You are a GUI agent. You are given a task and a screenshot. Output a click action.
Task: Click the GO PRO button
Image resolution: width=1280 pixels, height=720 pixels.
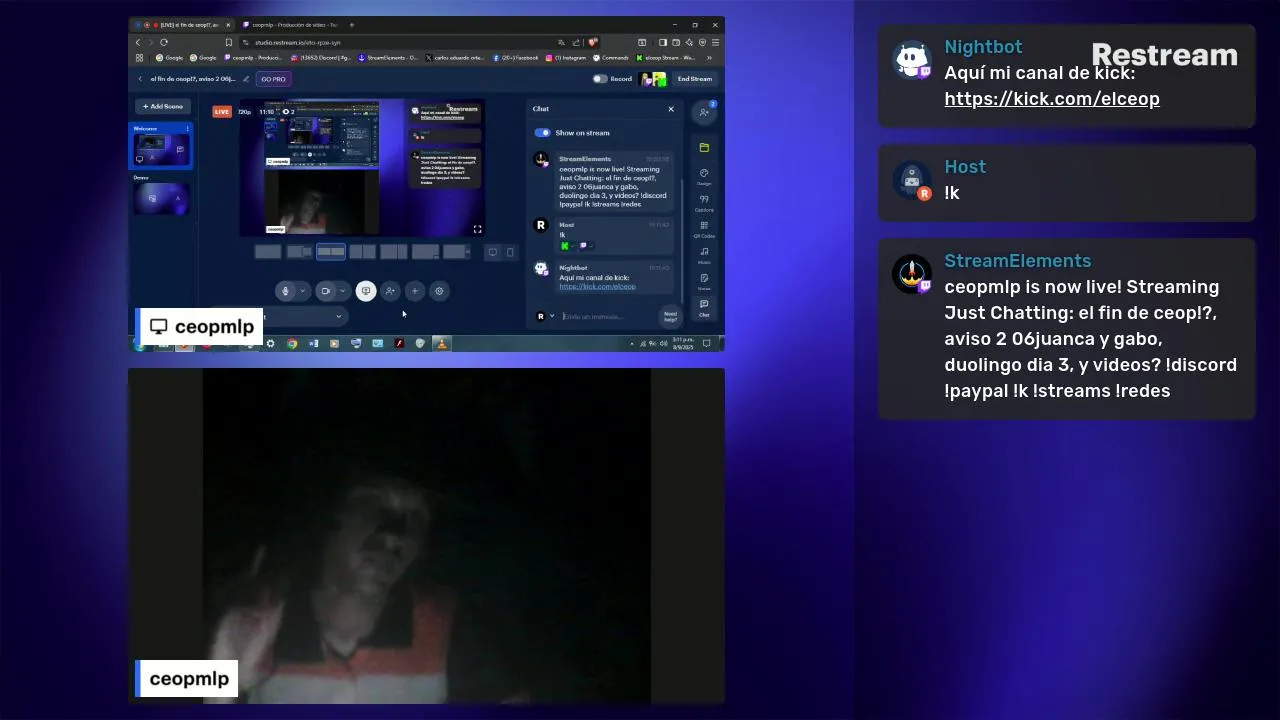(x=273, y=78)
